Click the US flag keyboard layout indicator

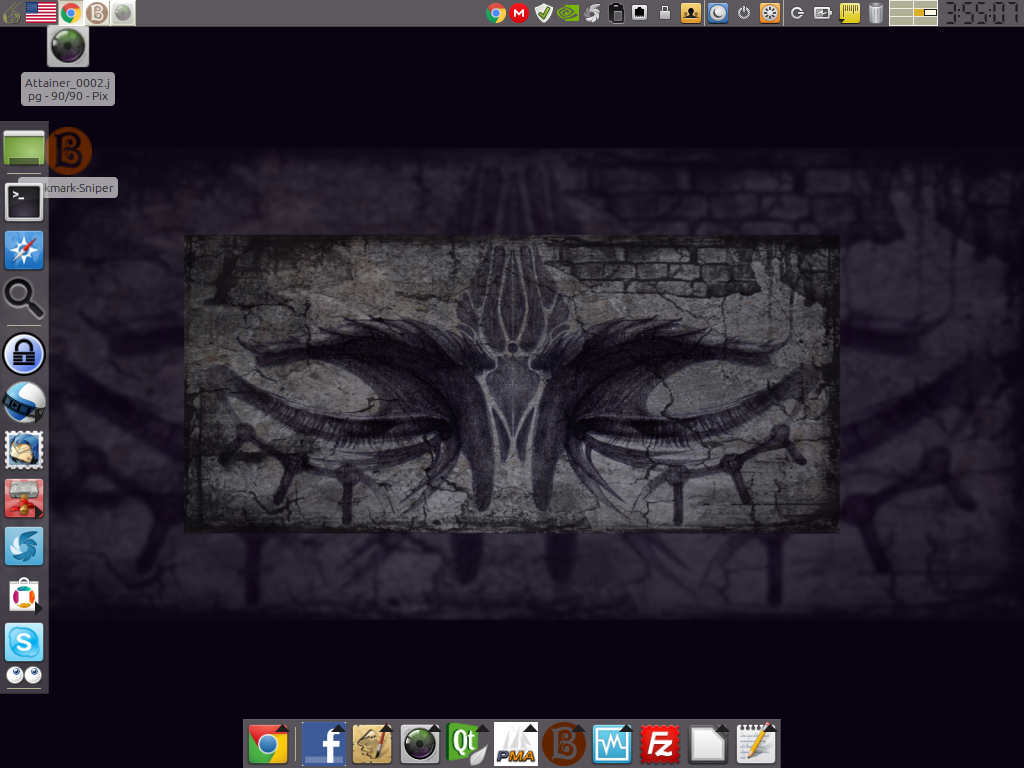(x=40, y=12)
